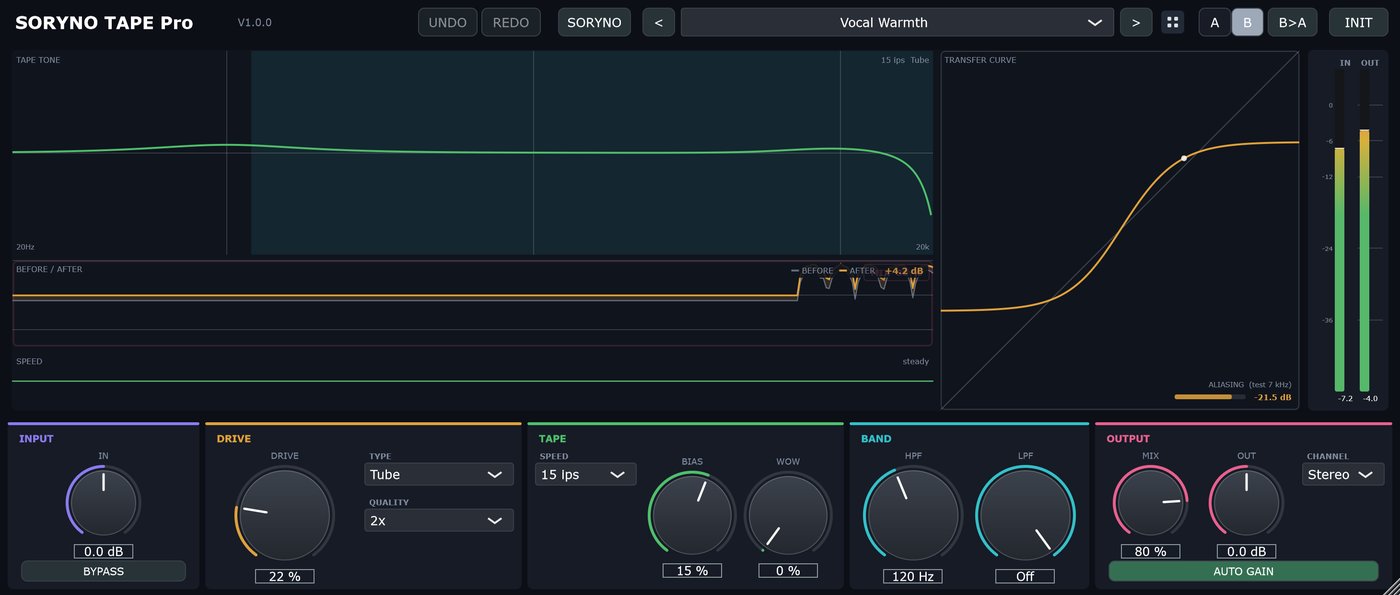The height and width of the screenshot is (595, 1400).
Task: Click the HPF 120 Hz value field
Action: tap(912, 576)
